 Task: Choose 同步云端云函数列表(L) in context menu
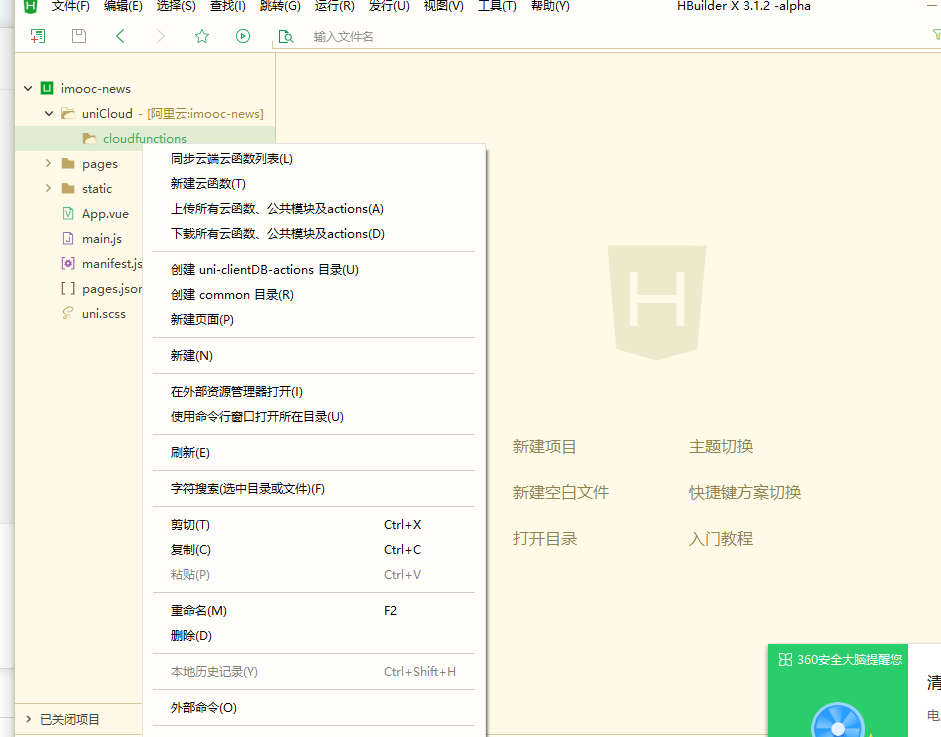pos(314,159)
